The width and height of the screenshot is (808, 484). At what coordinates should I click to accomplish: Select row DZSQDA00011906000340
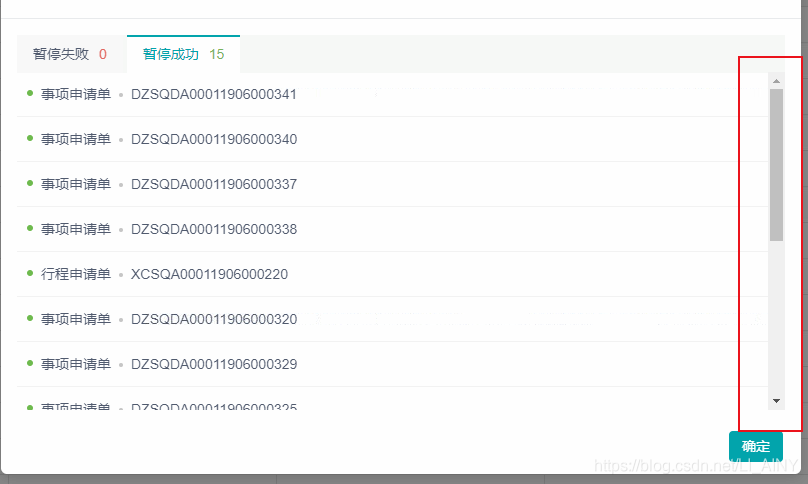pyautogui.click(x=392, y=139)
